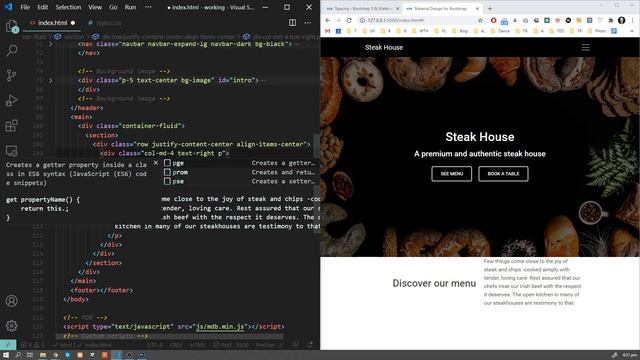Open Task View on the taskbar

coord(30,355)
